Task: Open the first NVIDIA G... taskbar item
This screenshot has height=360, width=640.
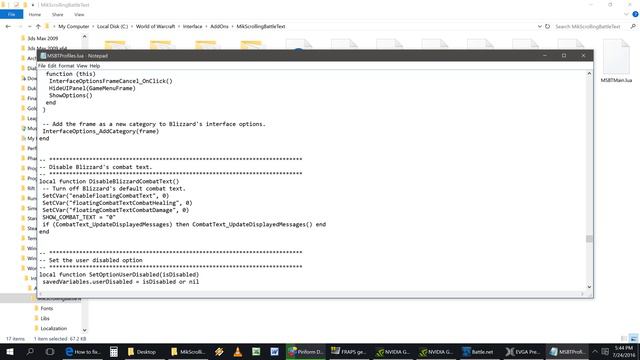Action: 393,351
